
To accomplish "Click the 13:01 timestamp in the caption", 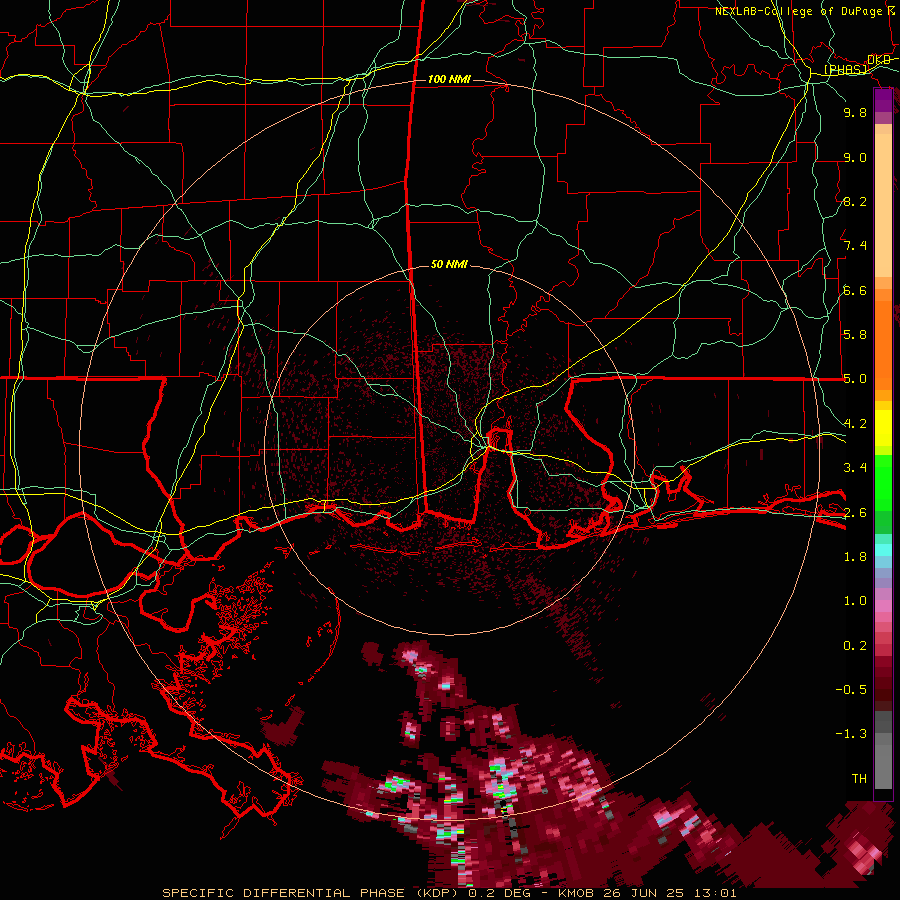I will [717, 893].
